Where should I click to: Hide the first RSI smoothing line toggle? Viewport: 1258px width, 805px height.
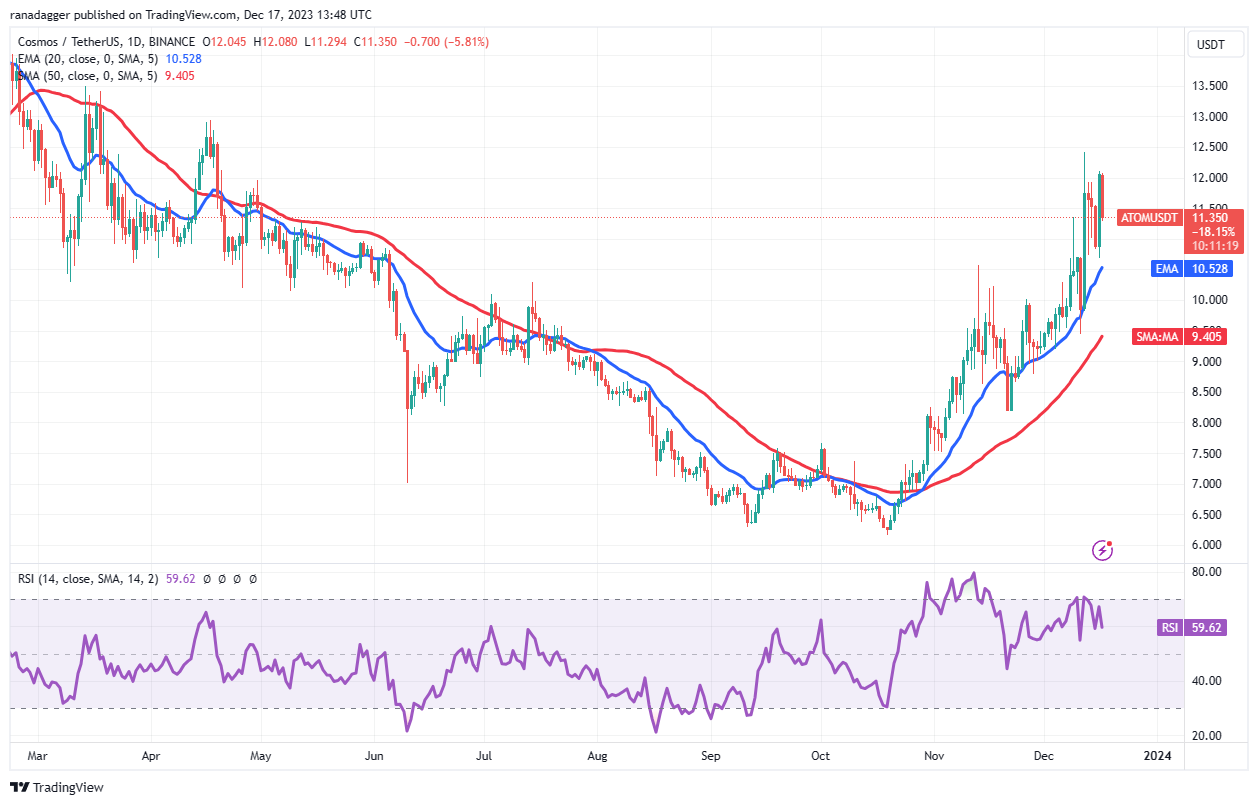point(207,579)
